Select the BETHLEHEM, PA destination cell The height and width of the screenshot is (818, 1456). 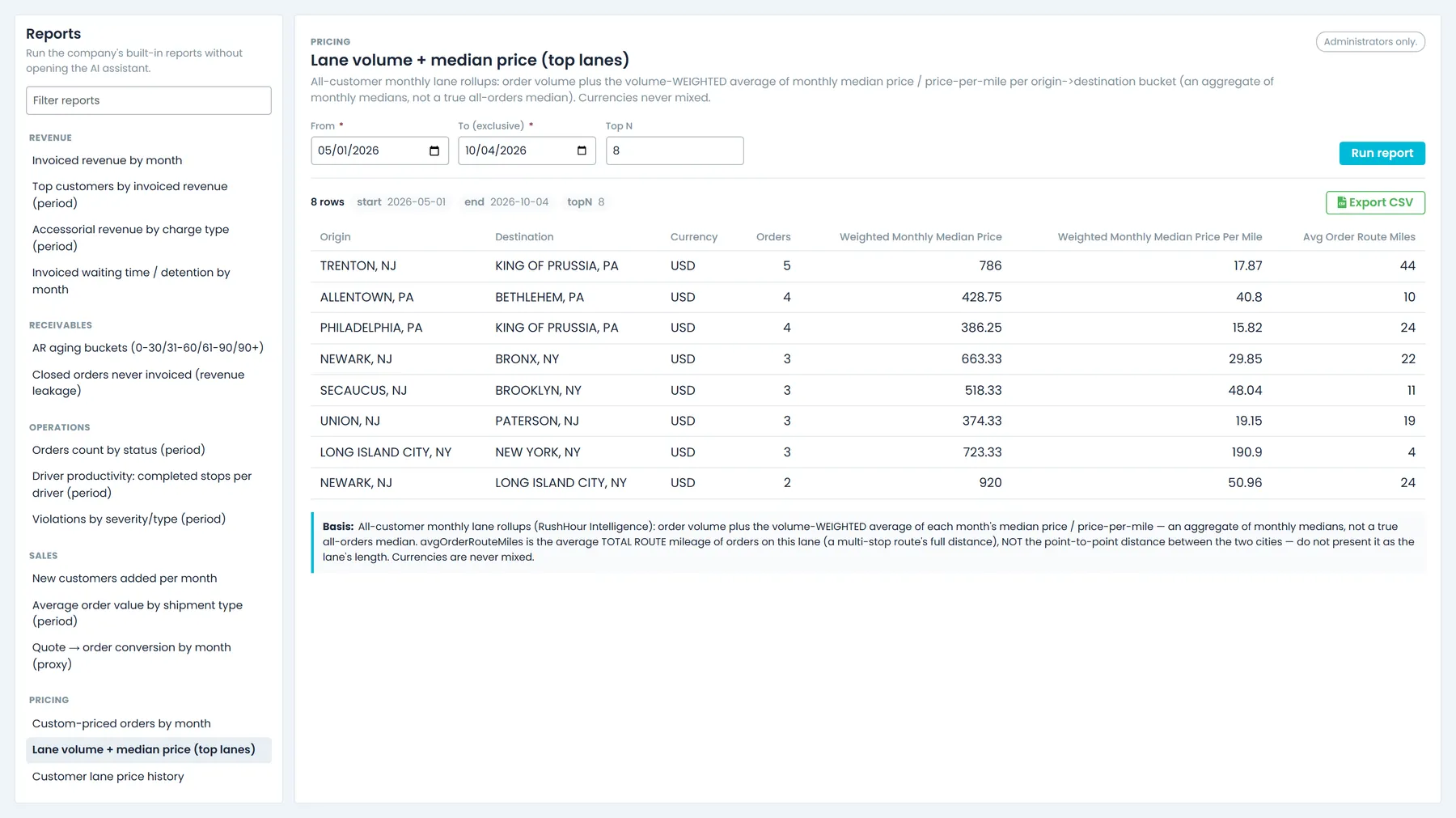tap(540, 297)
